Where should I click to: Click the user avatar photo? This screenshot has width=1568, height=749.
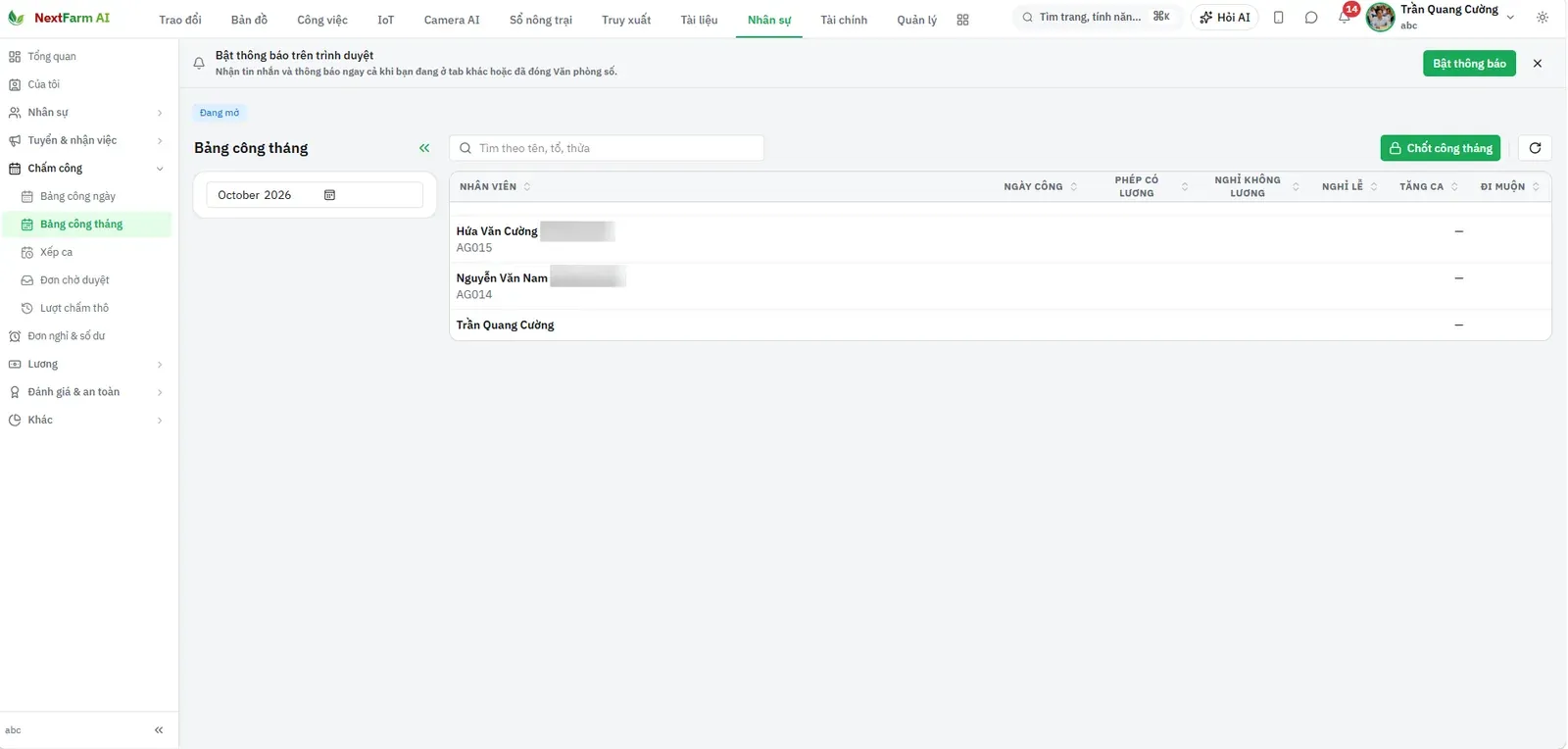click(x=1381, y=18)
